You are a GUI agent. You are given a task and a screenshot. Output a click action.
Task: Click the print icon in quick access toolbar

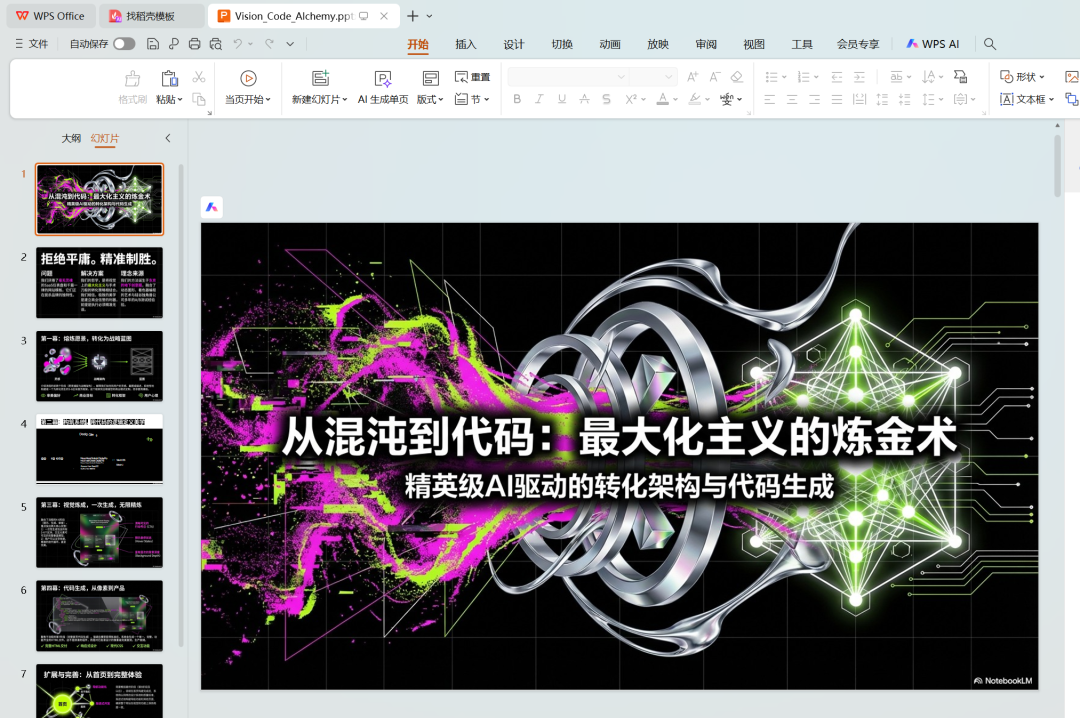coord(194,44)
